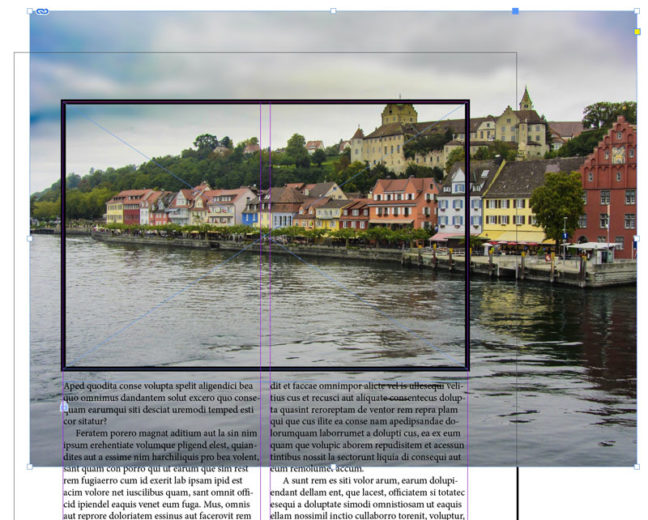648x520 pixels.
Task: Select the top-left frame handle
Action: point(30,11)
